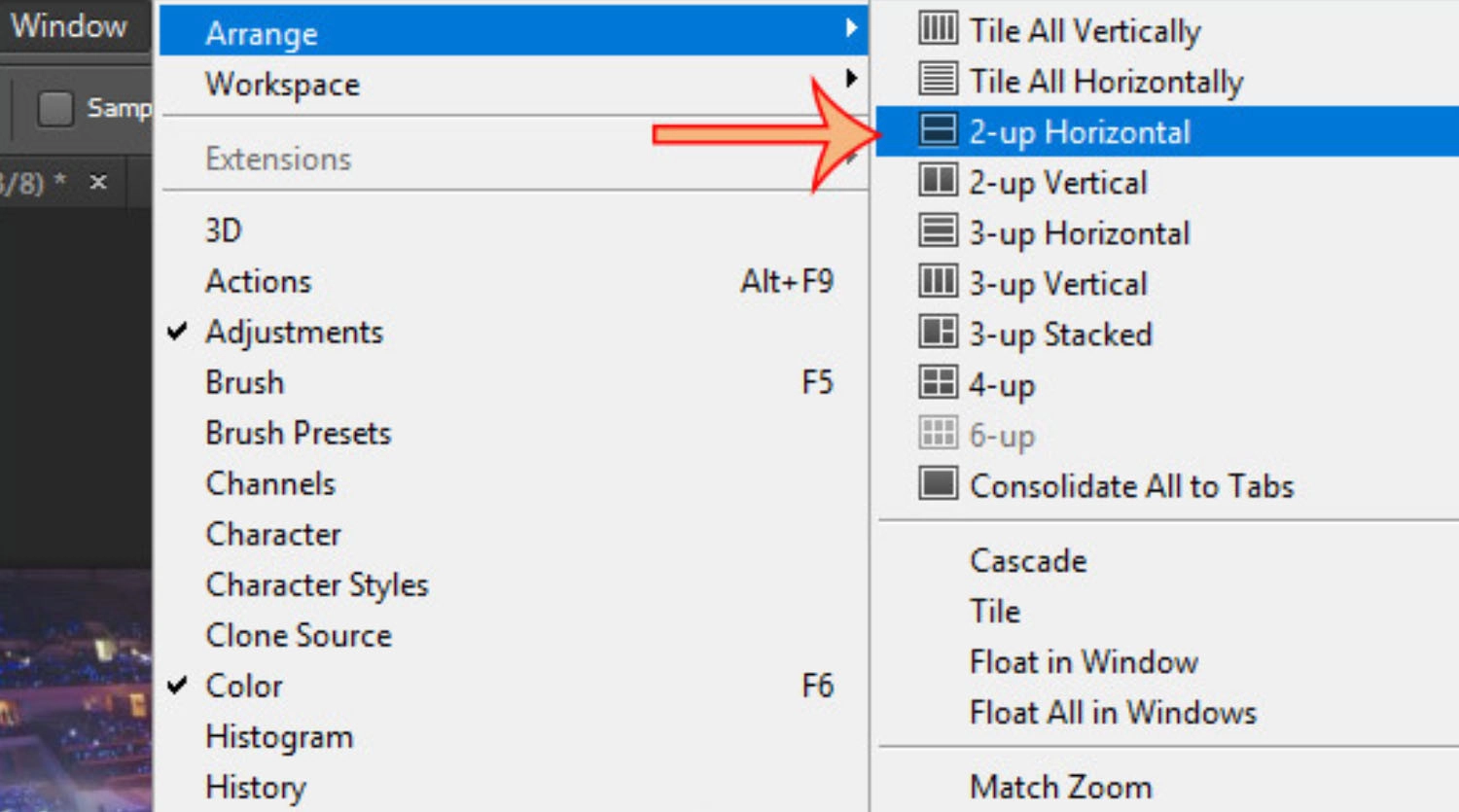Click the 2-up Horizontal layout icon
Viewport: 1459px width, 812px height.
[x=938, y=129]
